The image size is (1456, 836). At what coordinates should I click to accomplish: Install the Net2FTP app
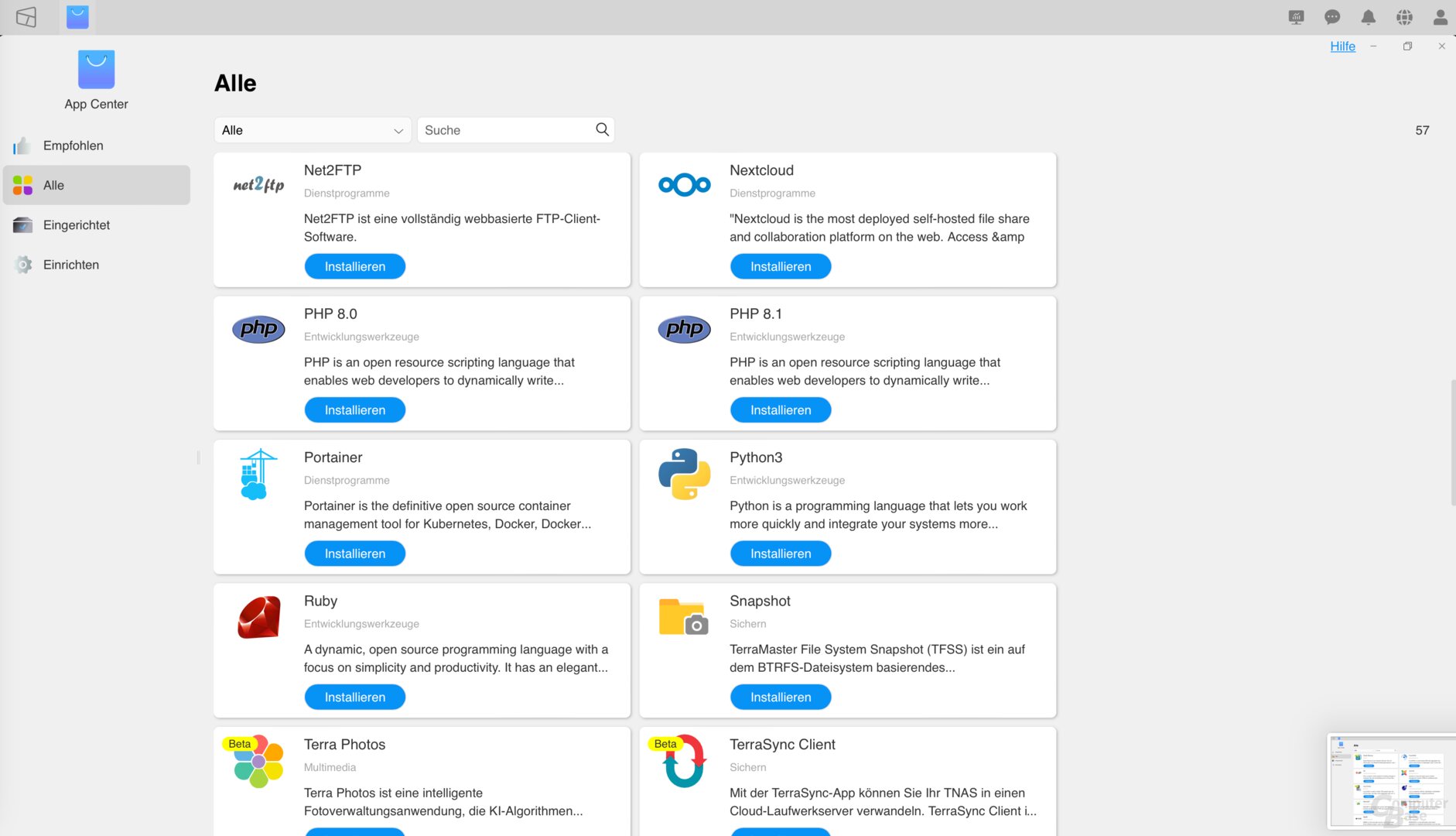(354, 266)
